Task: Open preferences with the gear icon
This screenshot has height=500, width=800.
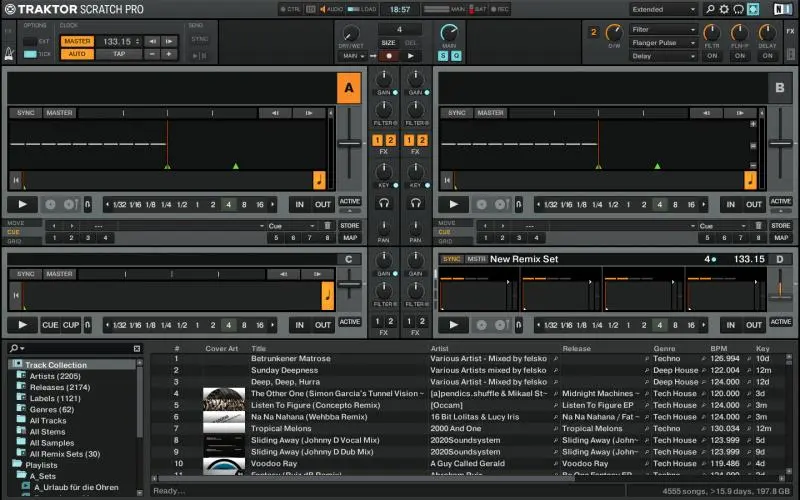Action: (x=725, y=9)
